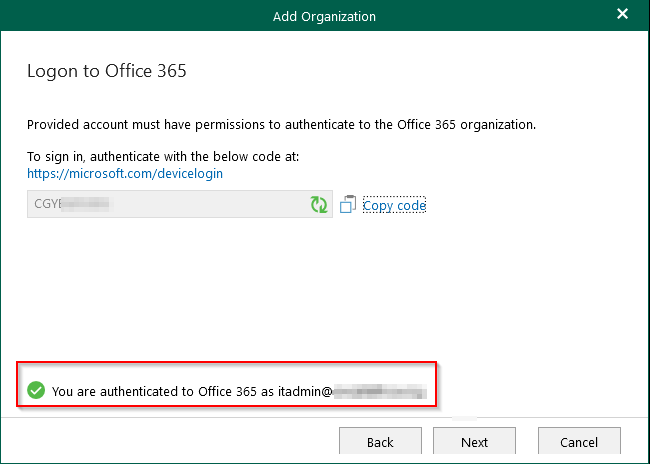
Task: Click the Add Organization title bar text
Action: [324, 16]
